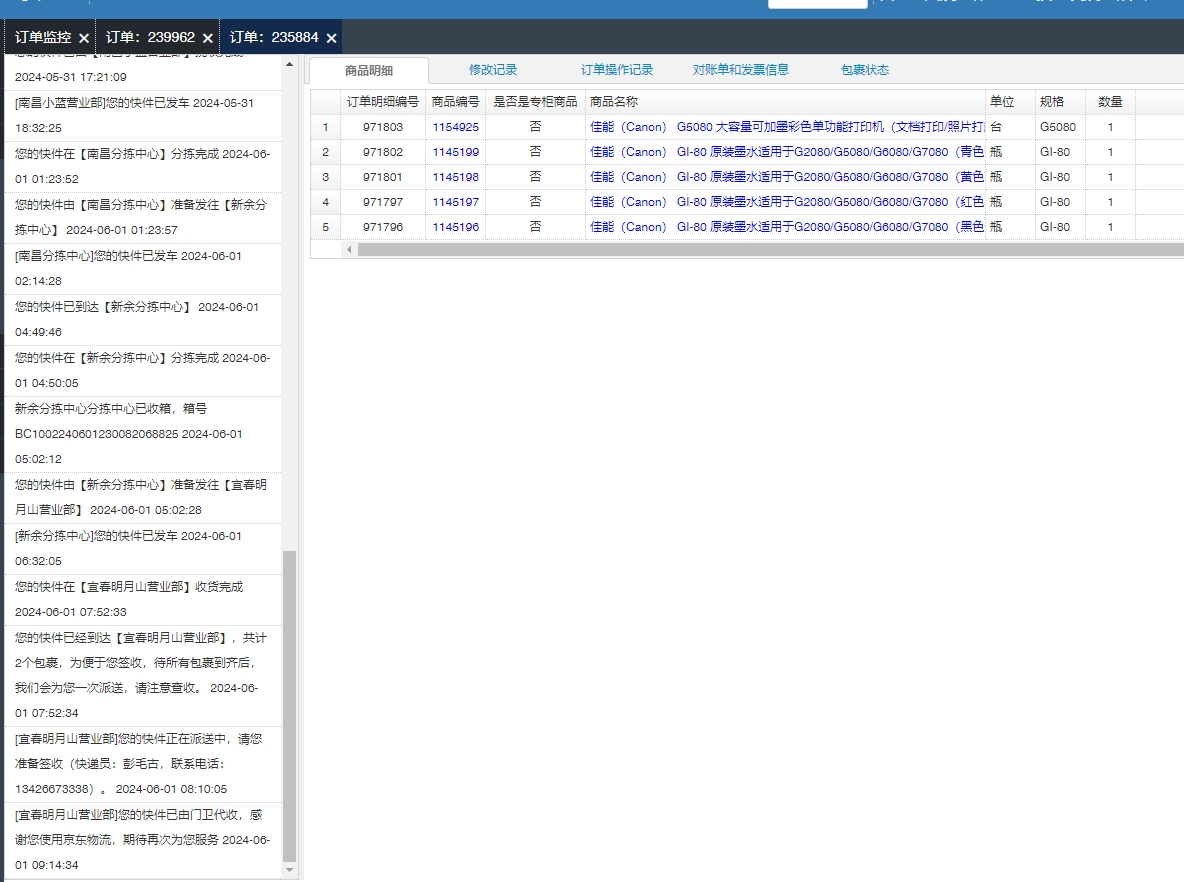Click the product table horizontal scrollbar thumb
This screenshot has height=882, width=1184.
771,249
